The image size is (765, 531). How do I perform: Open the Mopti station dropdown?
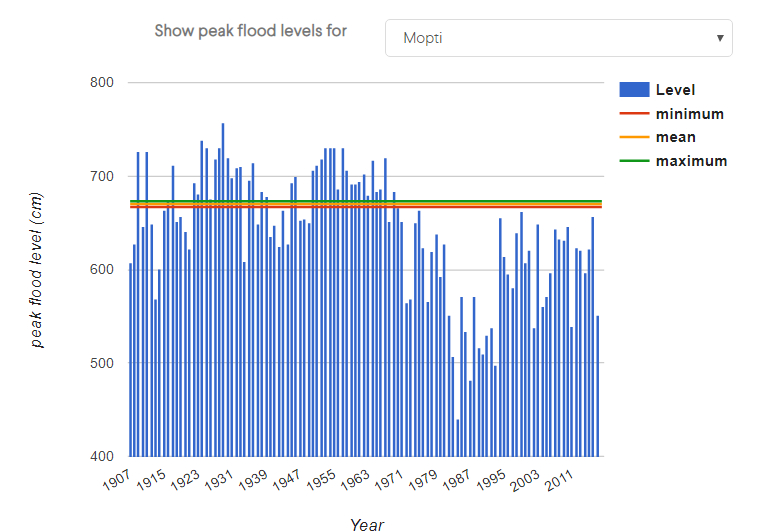point(559,38)
